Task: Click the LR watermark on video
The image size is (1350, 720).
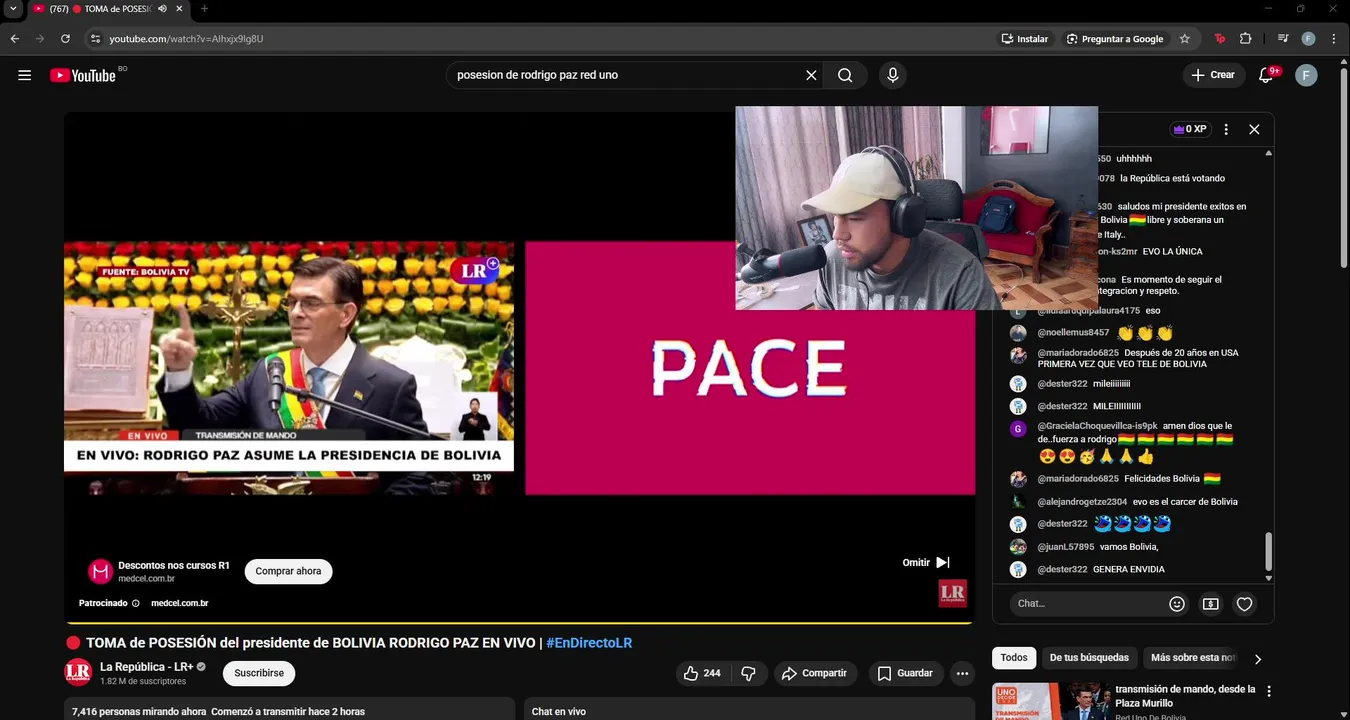Action: click(x=952, y=593)
